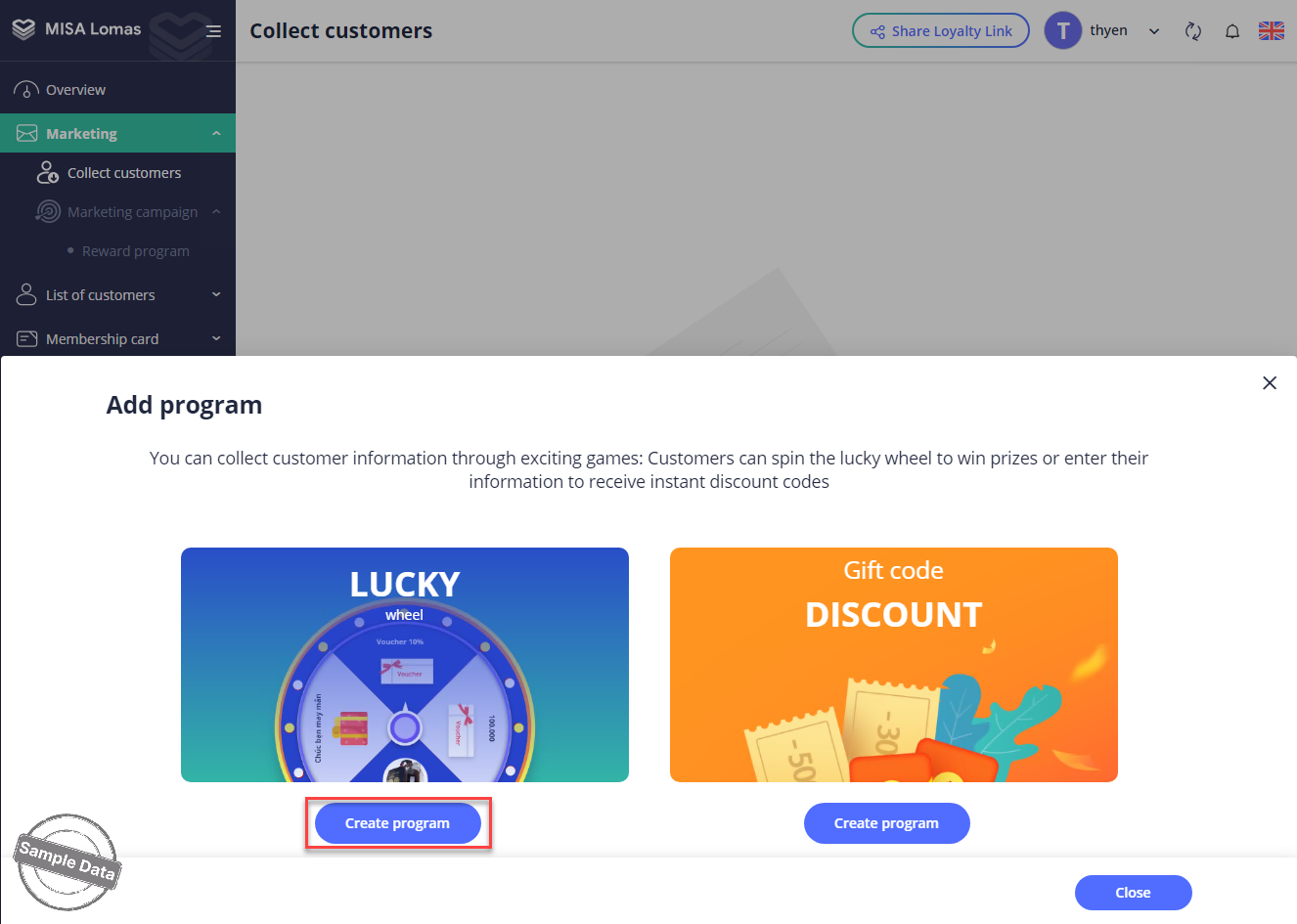Expand the List of customers submenu
Image resolution: width=1297 pixels, height=924 pixels.
216,294
